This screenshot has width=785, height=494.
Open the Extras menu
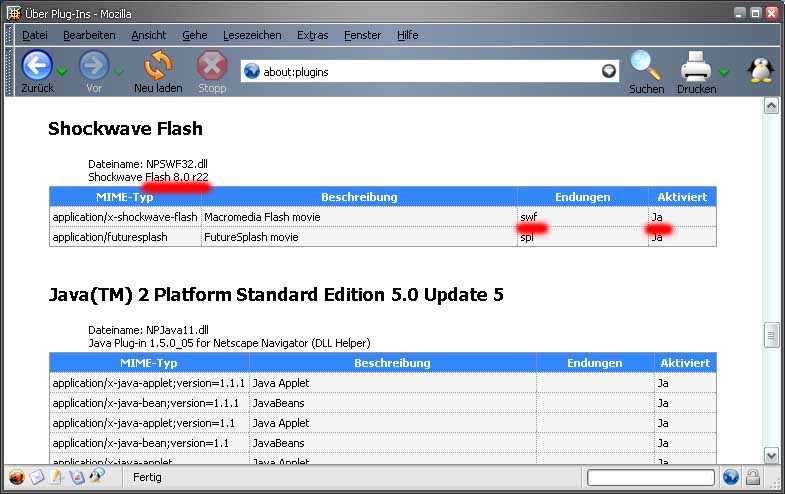tap(312, 35)
